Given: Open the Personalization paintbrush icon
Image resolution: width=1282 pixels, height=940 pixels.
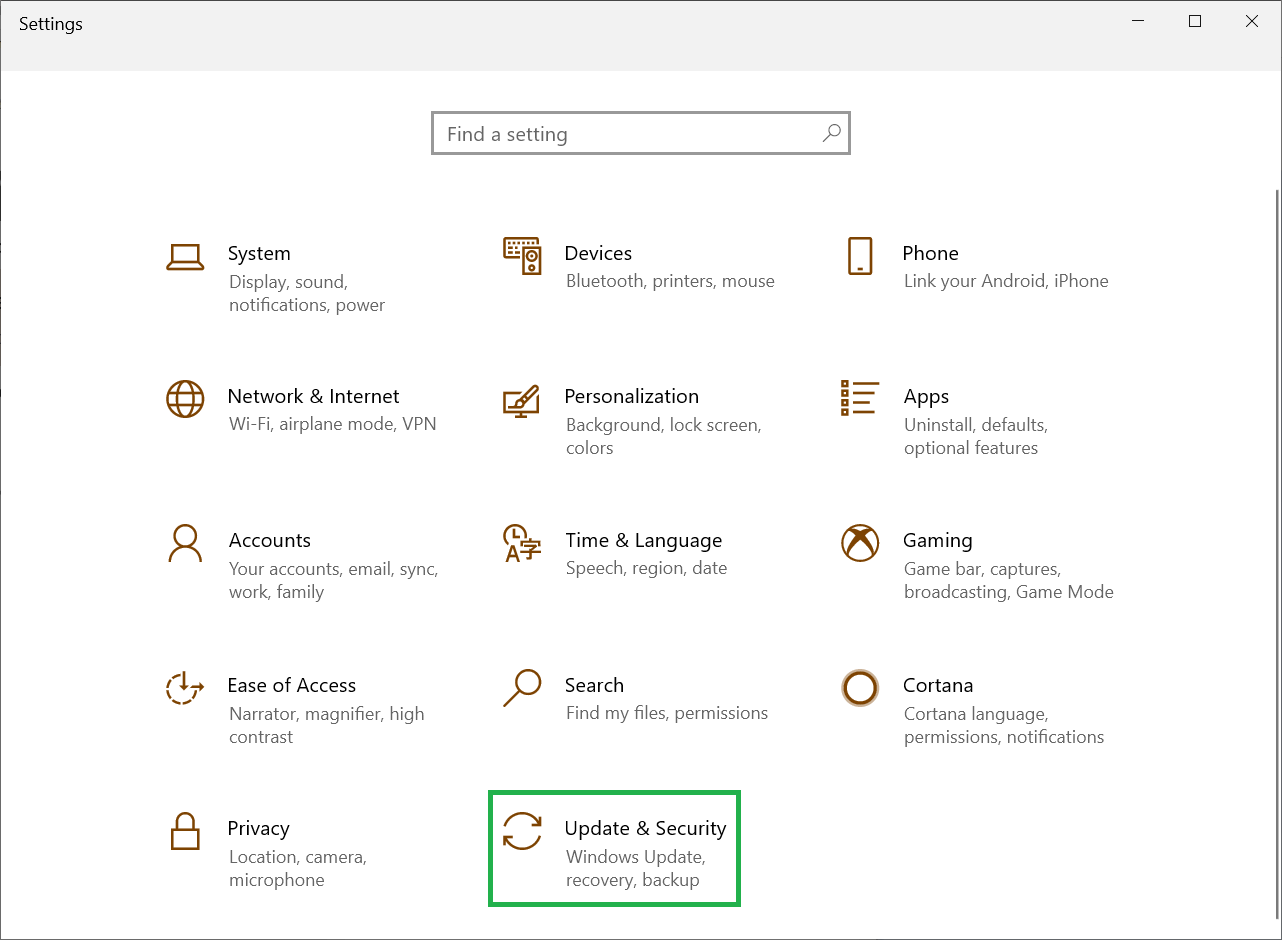Looking at the screenshot, I should pyautogui.click(x=521, y=400).
